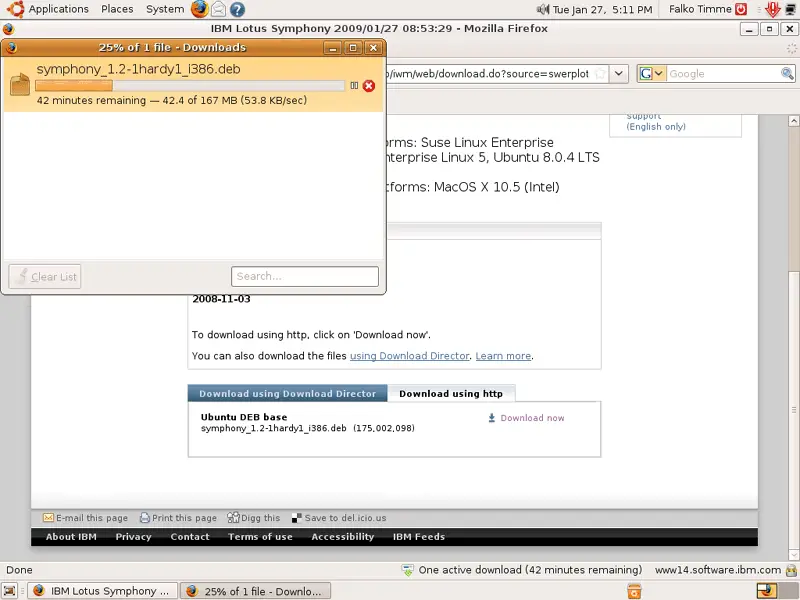Click the Download now arrow icon
Viewport: 800px width, 600px height.
click(492, 418)
